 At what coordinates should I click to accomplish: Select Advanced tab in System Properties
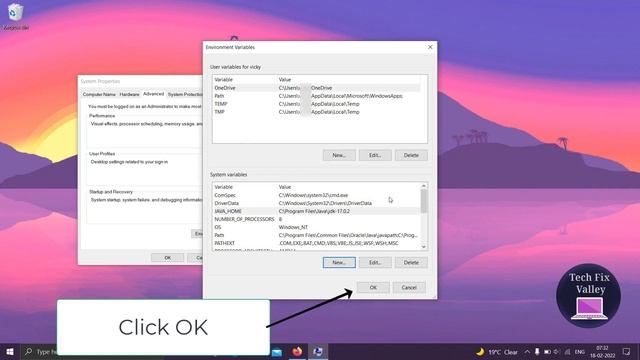pyautogui.click(x=153, y=94)
